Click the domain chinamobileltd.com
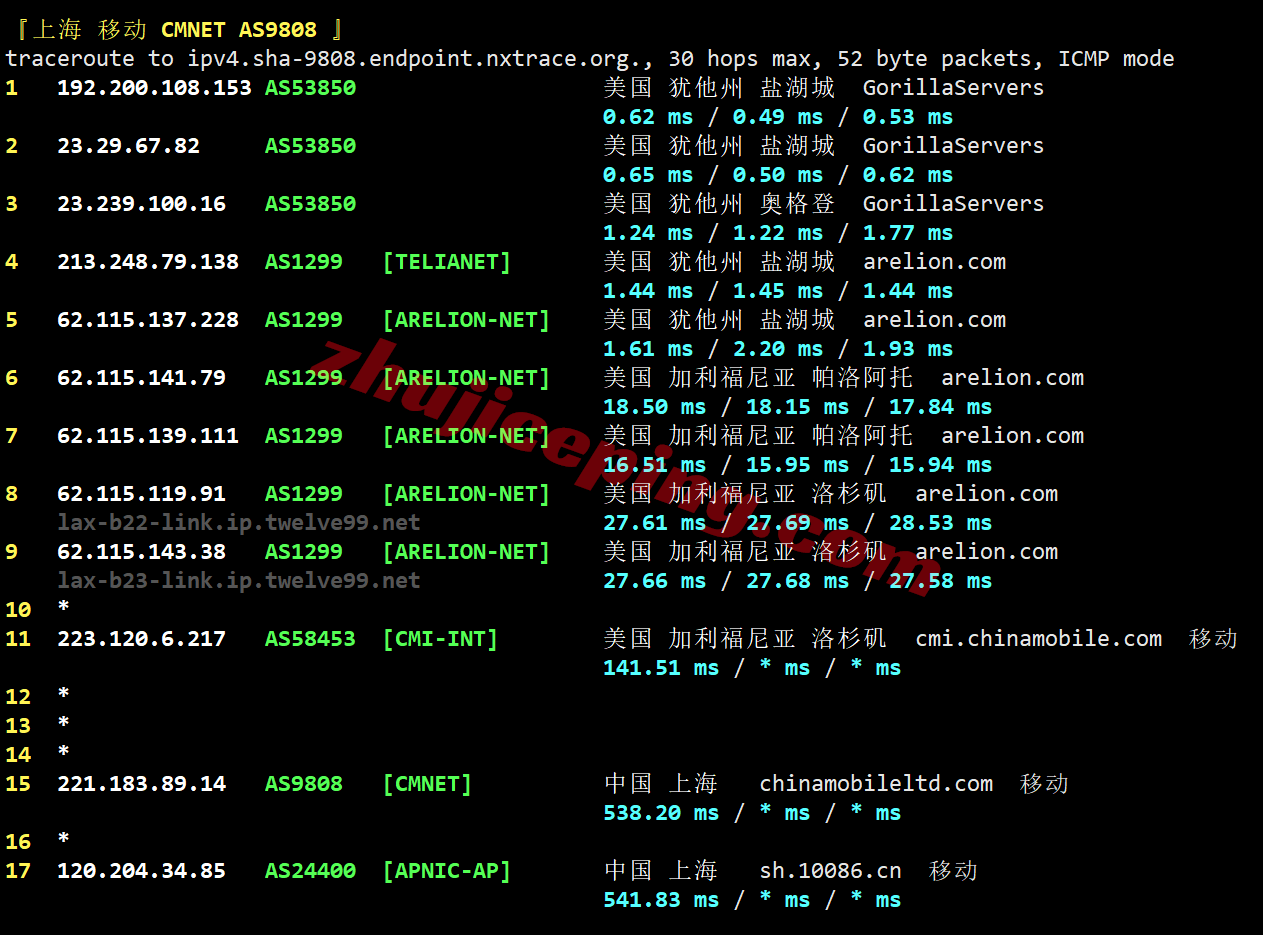Viewport: 1263px width, 935px height. coord(877,784)
